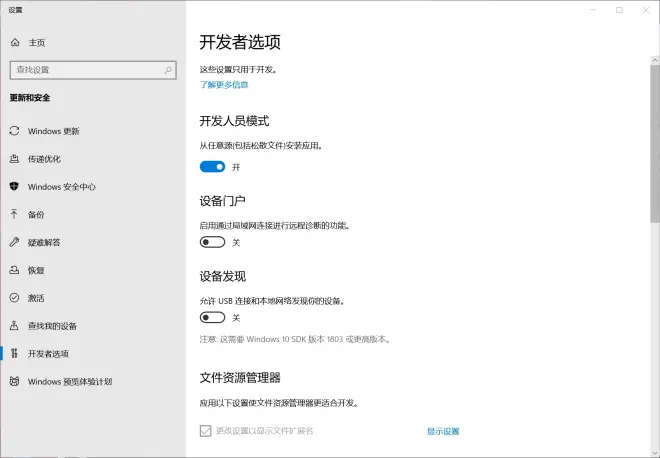
Task: Click the 激活 checkmark circle icon
Action: (x=14, y=298)
